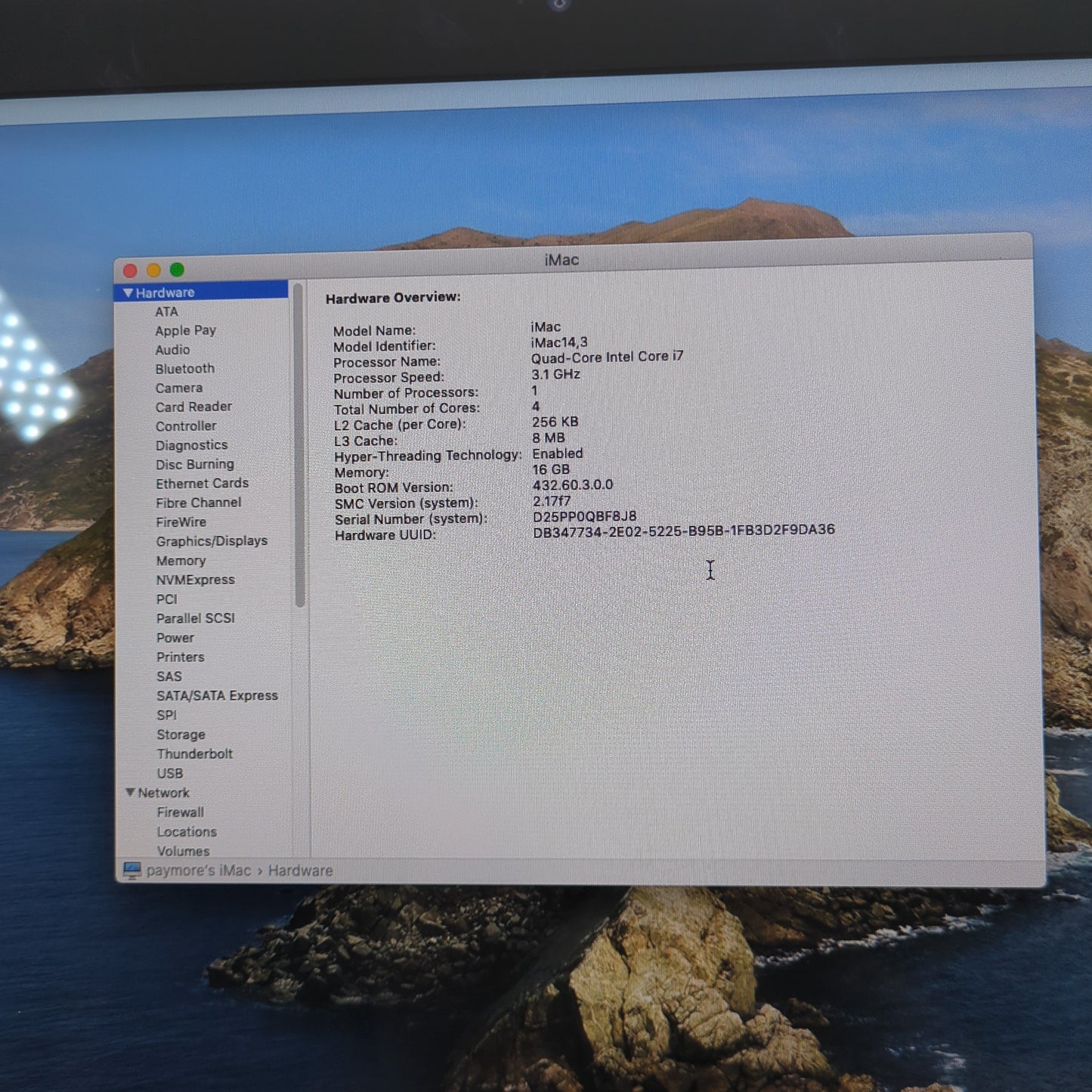Open Diagnostics section
The image size is (1092, 1092).
[x=191, y=445]
